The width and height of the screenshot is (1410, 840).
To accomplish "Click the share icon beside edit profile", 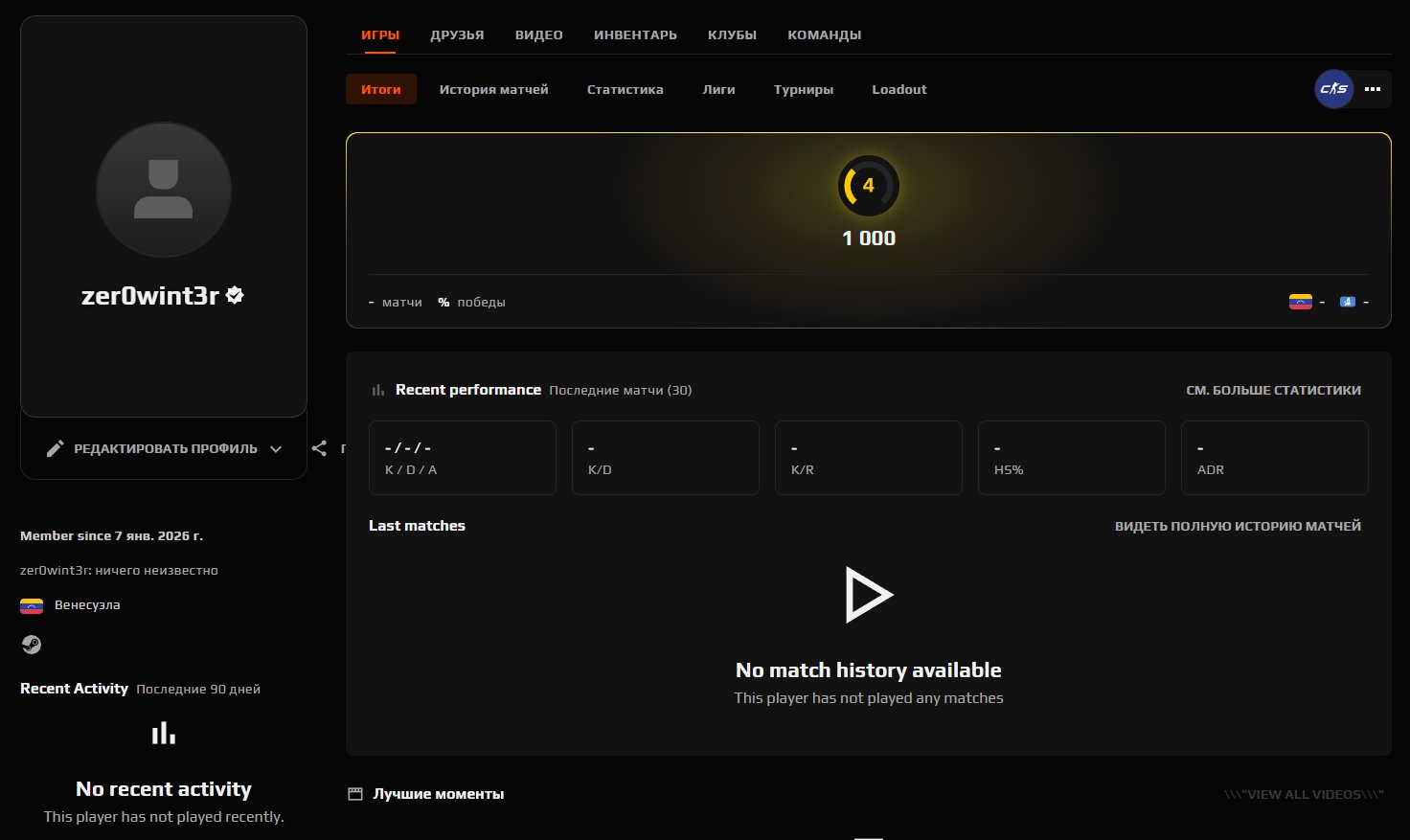I will click(x=320, y=448).
